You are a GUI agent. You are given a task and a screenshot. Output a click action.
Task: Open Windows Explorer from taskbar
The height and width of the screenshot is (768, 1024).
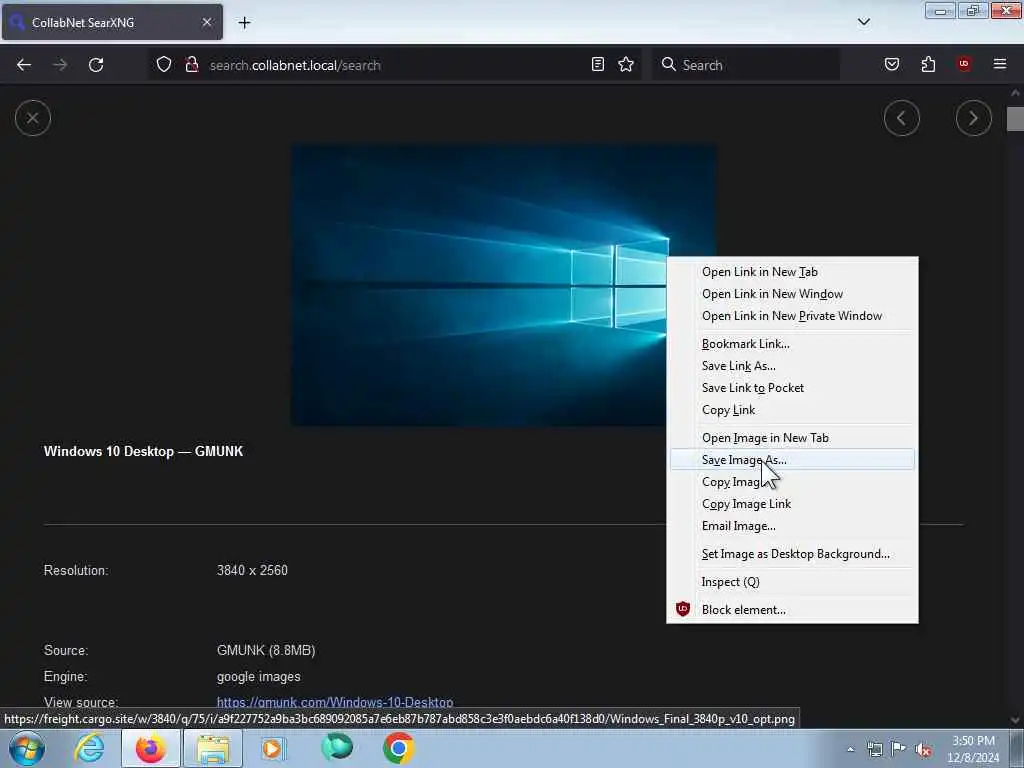pyautogui.click(x=213, y=748)
